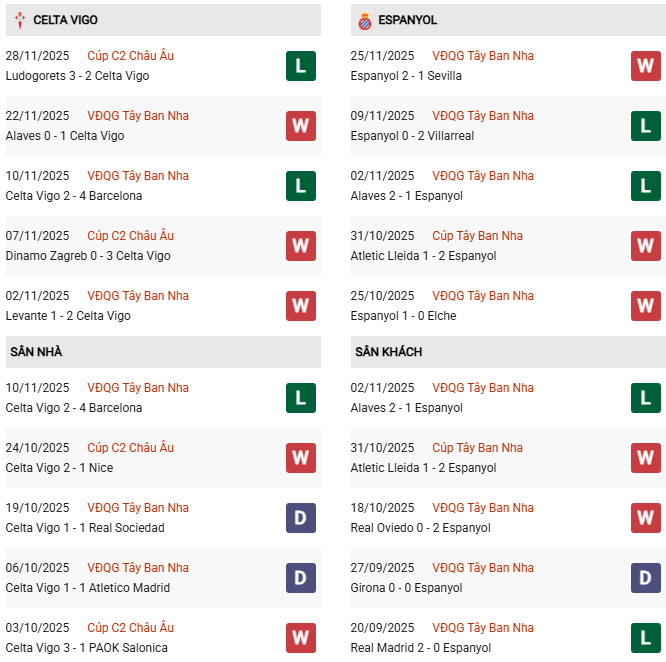The image size is (666, 662).
Task: Click draw badge for Celta Vigo 1 - 1 Real Sociedad
Action: tap(300, 518)
